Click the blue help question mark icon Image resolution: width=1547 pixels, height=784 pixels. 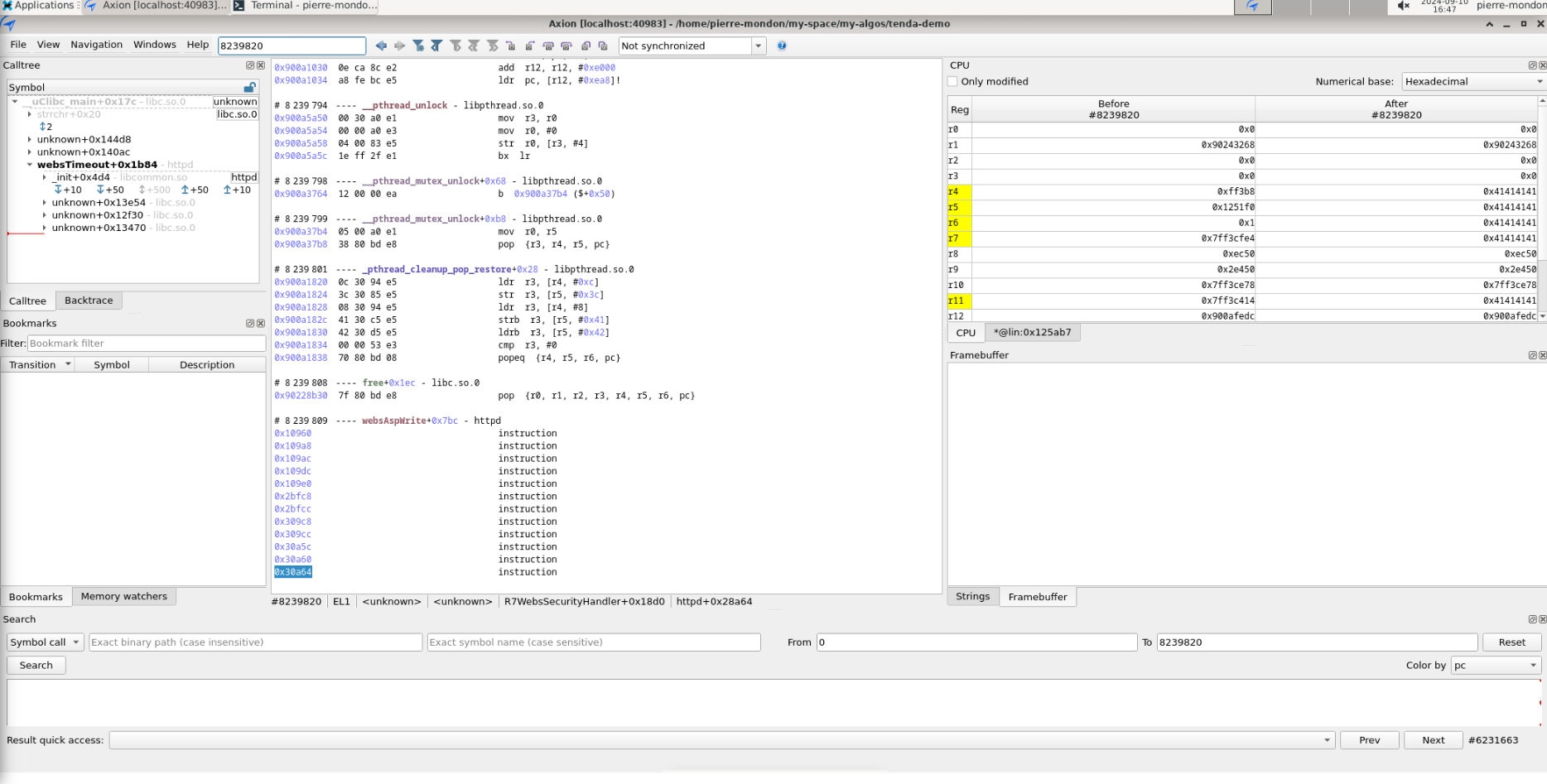pyautogui.click(x=782, y=46)
